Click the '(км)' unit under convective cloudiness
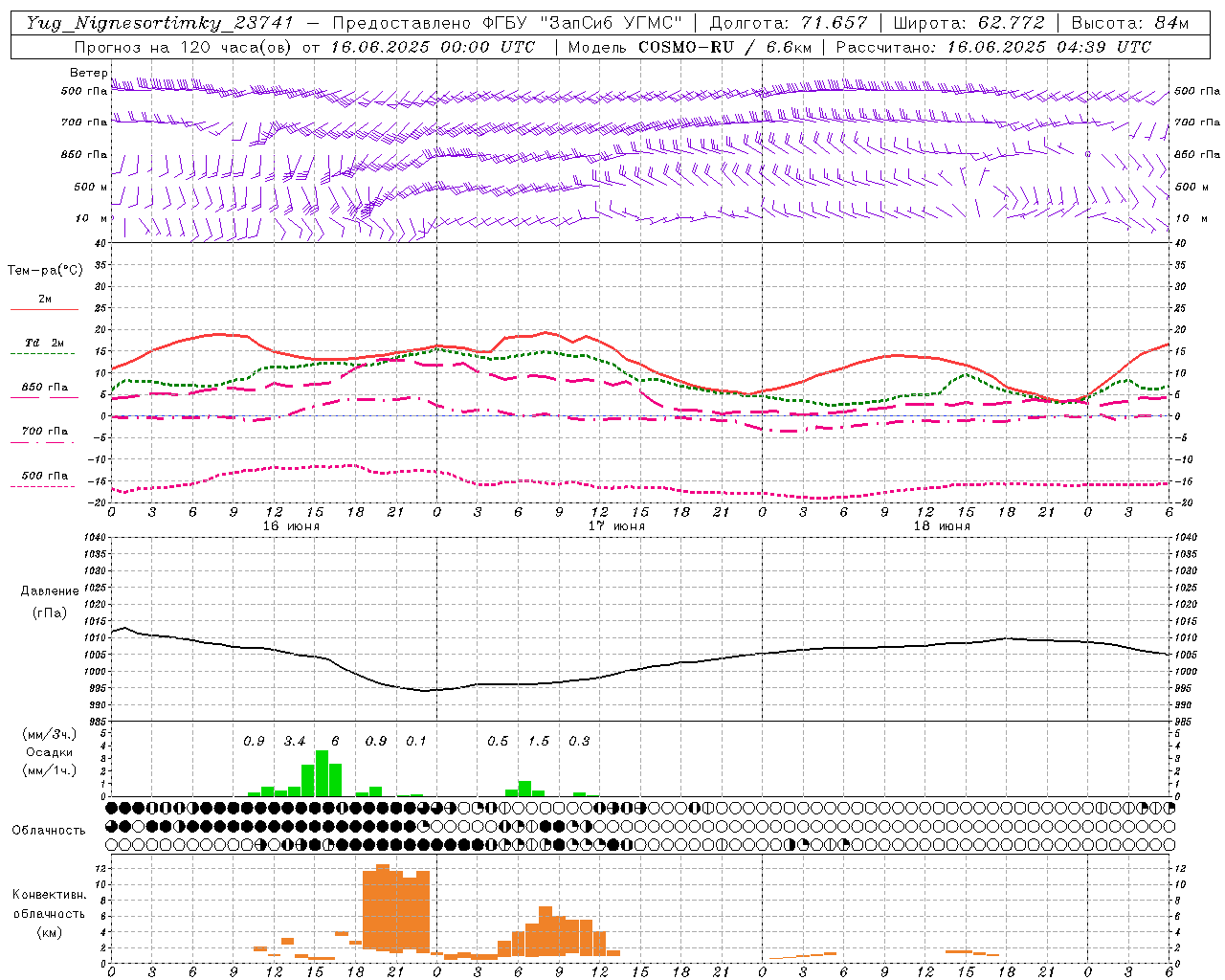Screen dimensions: 1225x980 49,932
